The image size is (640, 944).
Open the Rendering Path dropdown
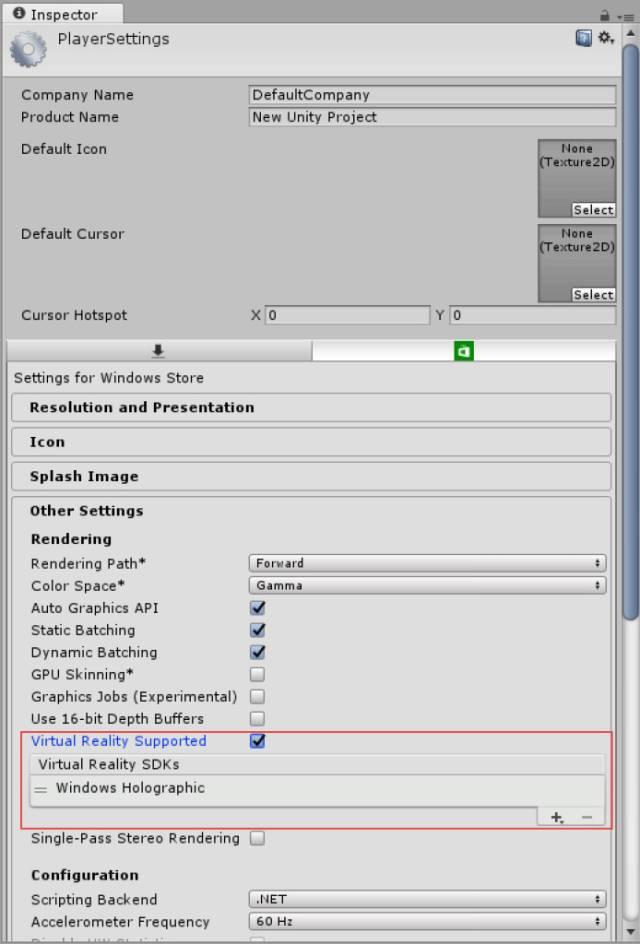427,563
